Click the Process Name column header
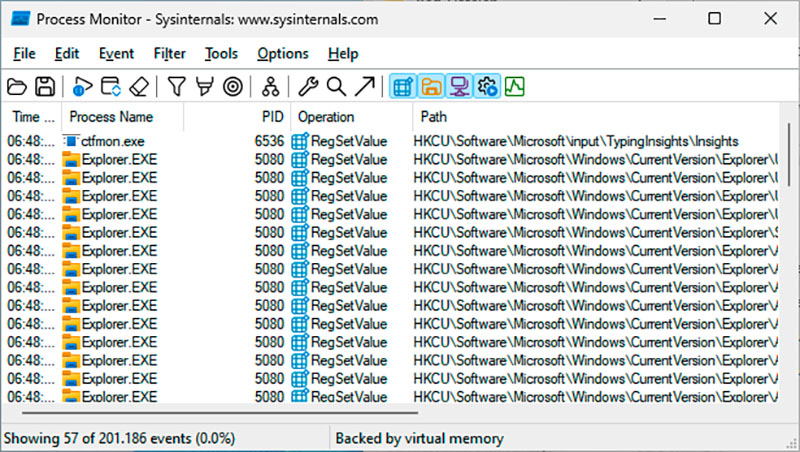Image resolution: width=800 pixels, height=452 pixels. point(122,117)
